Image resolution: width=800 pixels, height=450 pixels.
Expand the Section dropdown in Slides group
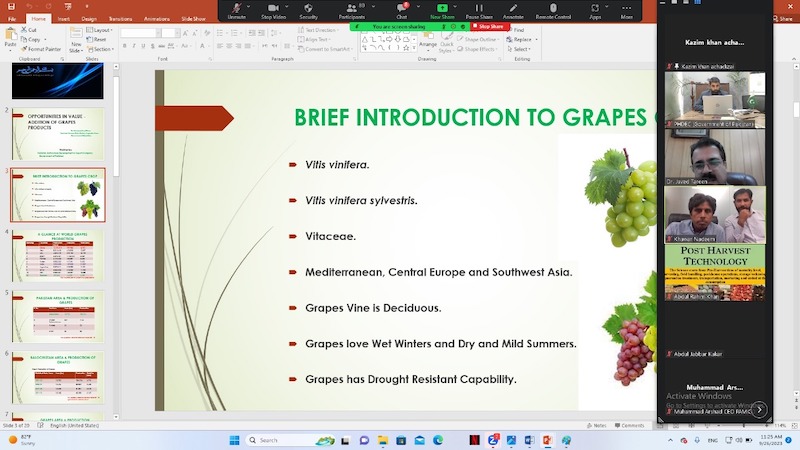coord(102,48)
